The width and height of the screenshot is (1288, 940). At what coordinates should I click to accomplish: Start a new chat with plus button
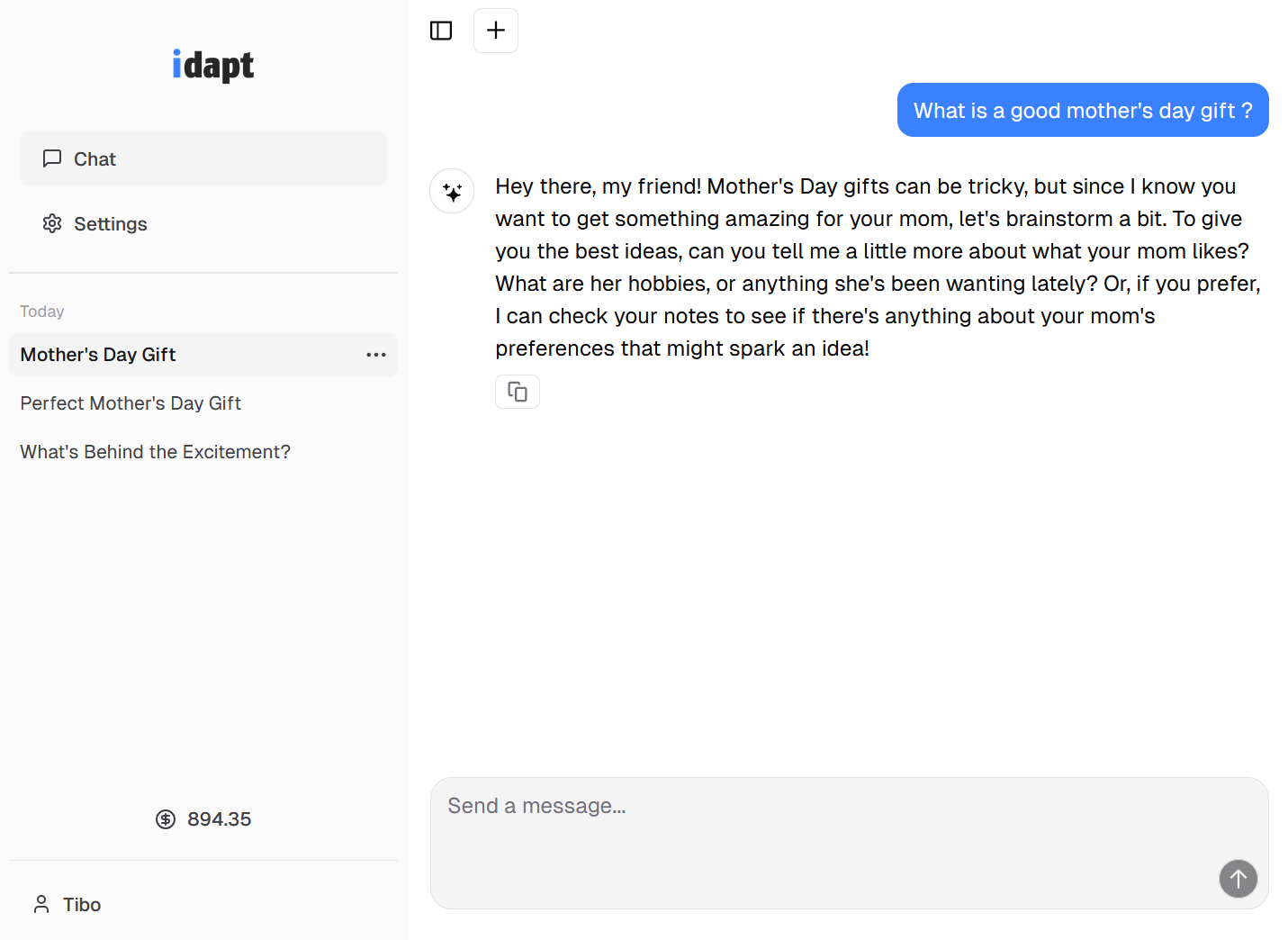pyautogui.click(x=496, y=31)
